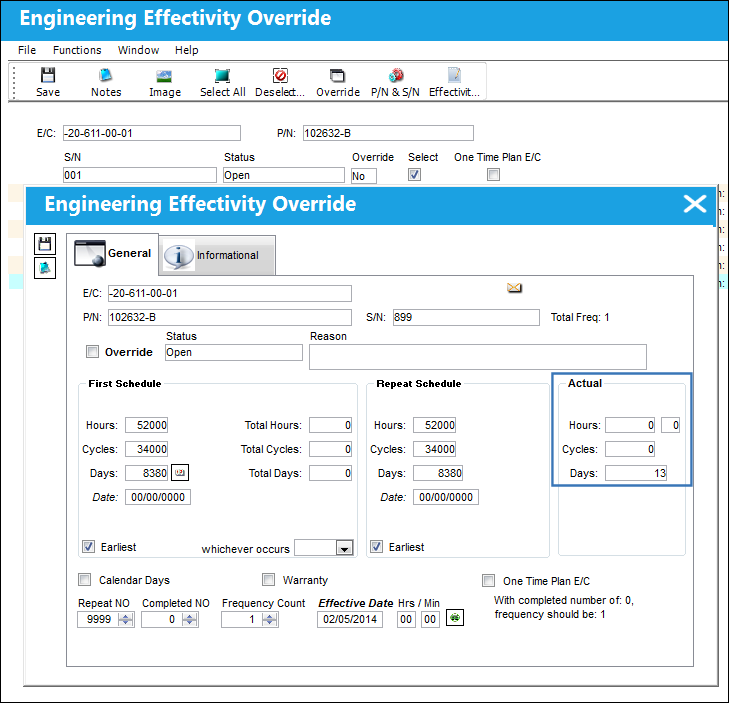The height and width of the screenshot is (703, 729).
Task: Enable the Override checkbox in the dialog
Action: [x=93, y=352]
